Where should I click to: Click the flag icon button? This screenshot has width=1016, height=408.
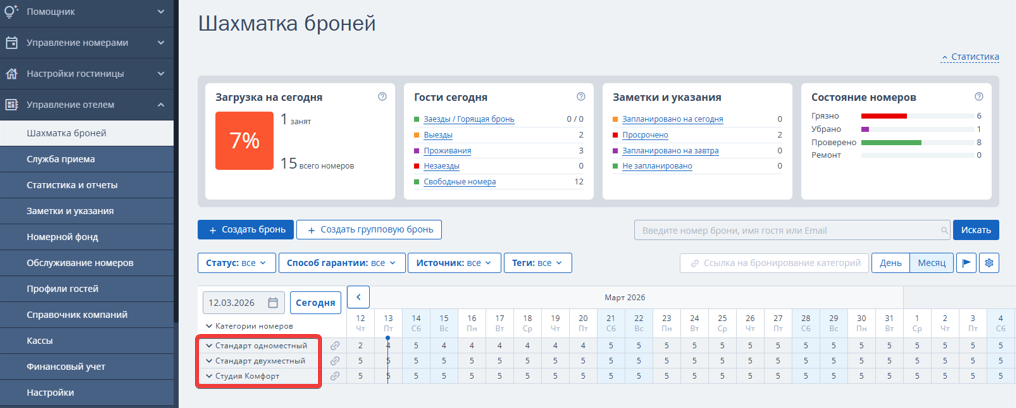tap(966, 263)
